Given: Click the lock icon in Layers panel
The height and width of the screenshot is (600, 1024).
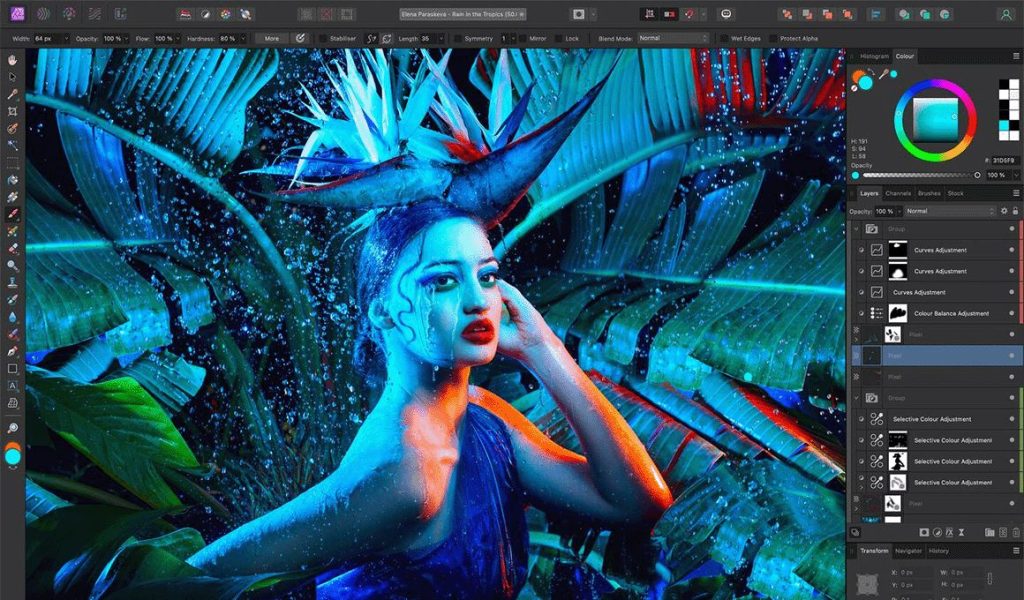Looking at the screenshot, I should point(1015,211).
